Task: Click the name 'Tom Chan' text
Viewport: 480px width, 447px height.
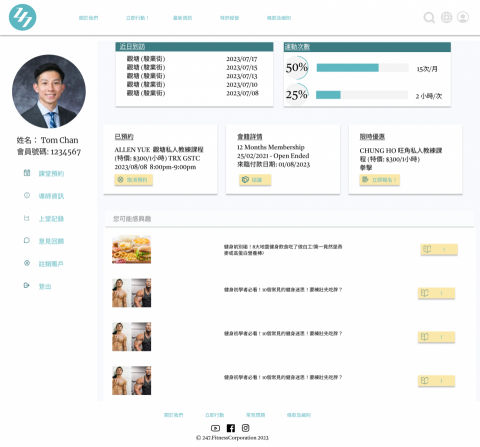Action: coord(60,140)
